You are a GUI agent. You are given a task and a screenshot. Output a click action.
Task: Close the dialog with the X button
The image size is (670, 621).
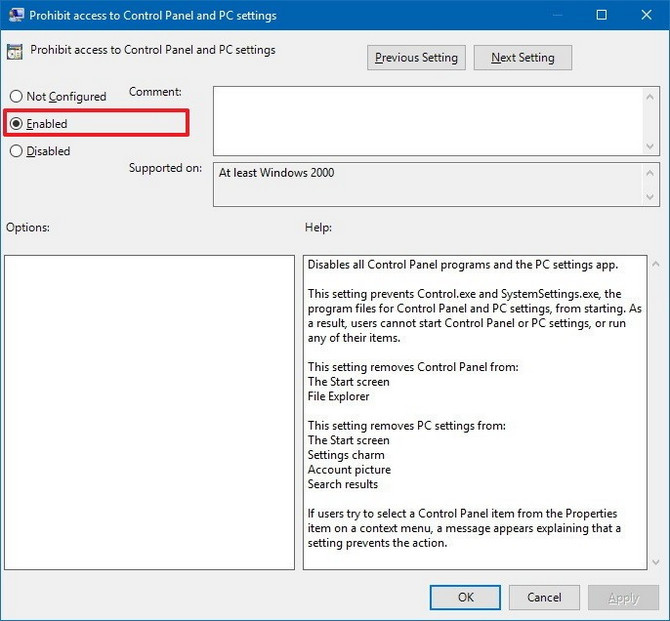[647, 15]
